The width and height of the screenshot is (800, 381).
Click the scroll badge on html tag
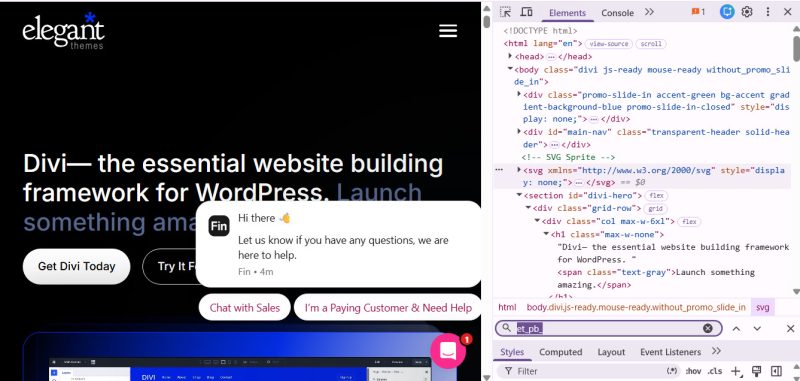coord(651,44)
